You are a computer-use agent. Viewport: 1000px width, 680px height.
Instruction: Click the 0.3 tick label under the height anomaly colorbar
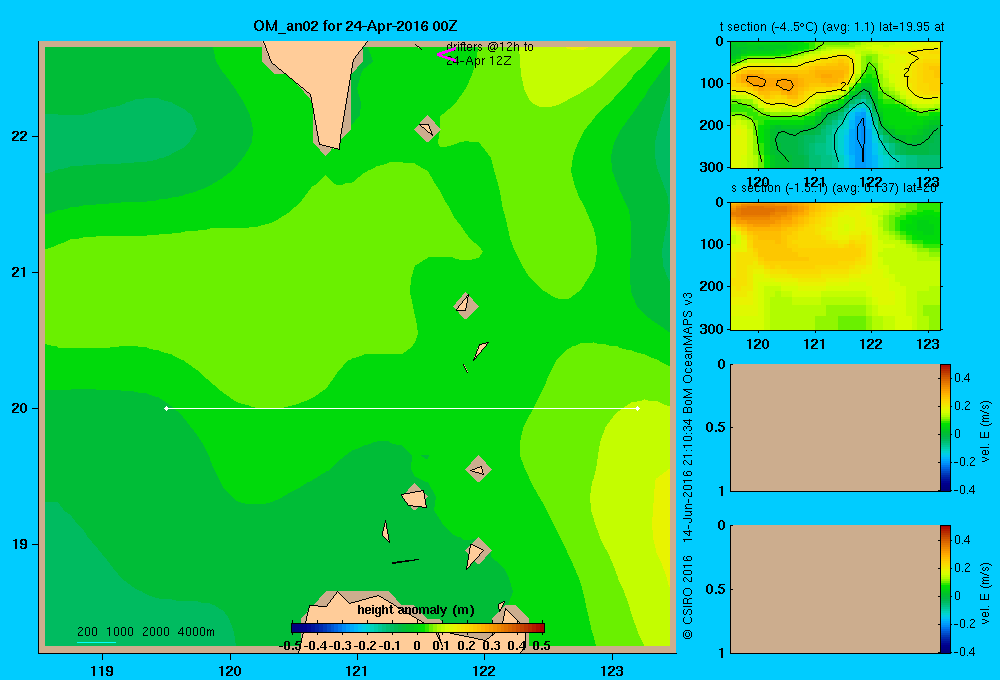491,646
